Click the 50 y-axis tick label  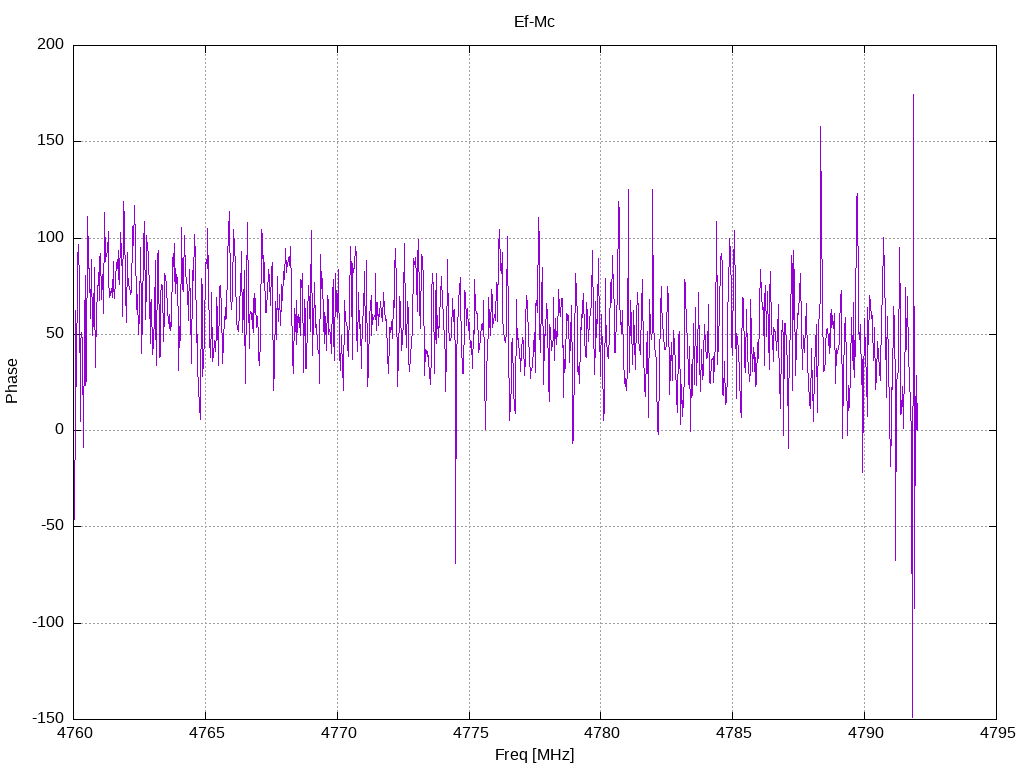pyautogui.click(x=56, y=333)
